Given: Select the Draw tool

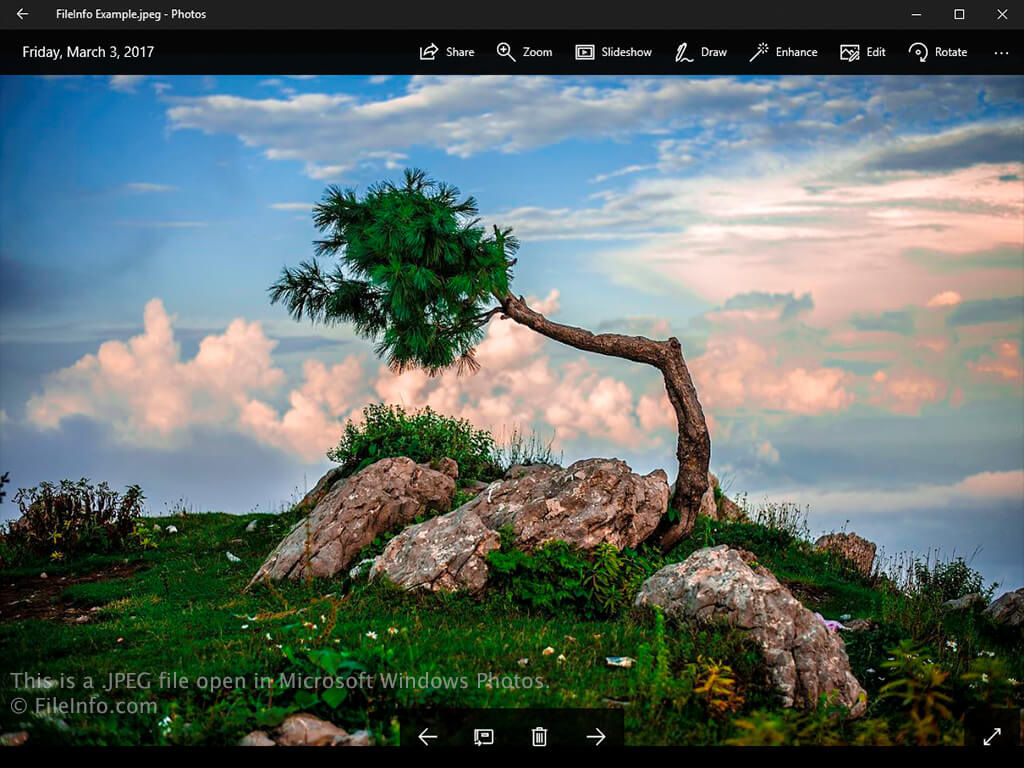Looking at the screenshot, I should (700, 52).
